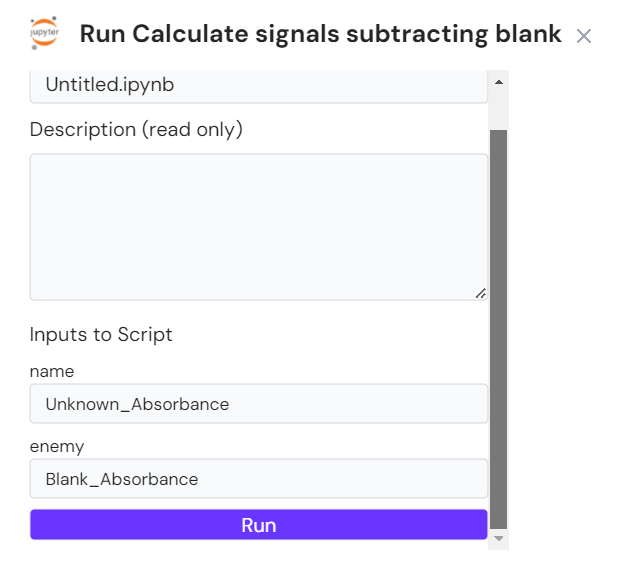Viewport: 631px width, 561px height.
Task: Select the name field containing Unknown_Absorbance
Action: pyautogui.click(x=258, y=404)
